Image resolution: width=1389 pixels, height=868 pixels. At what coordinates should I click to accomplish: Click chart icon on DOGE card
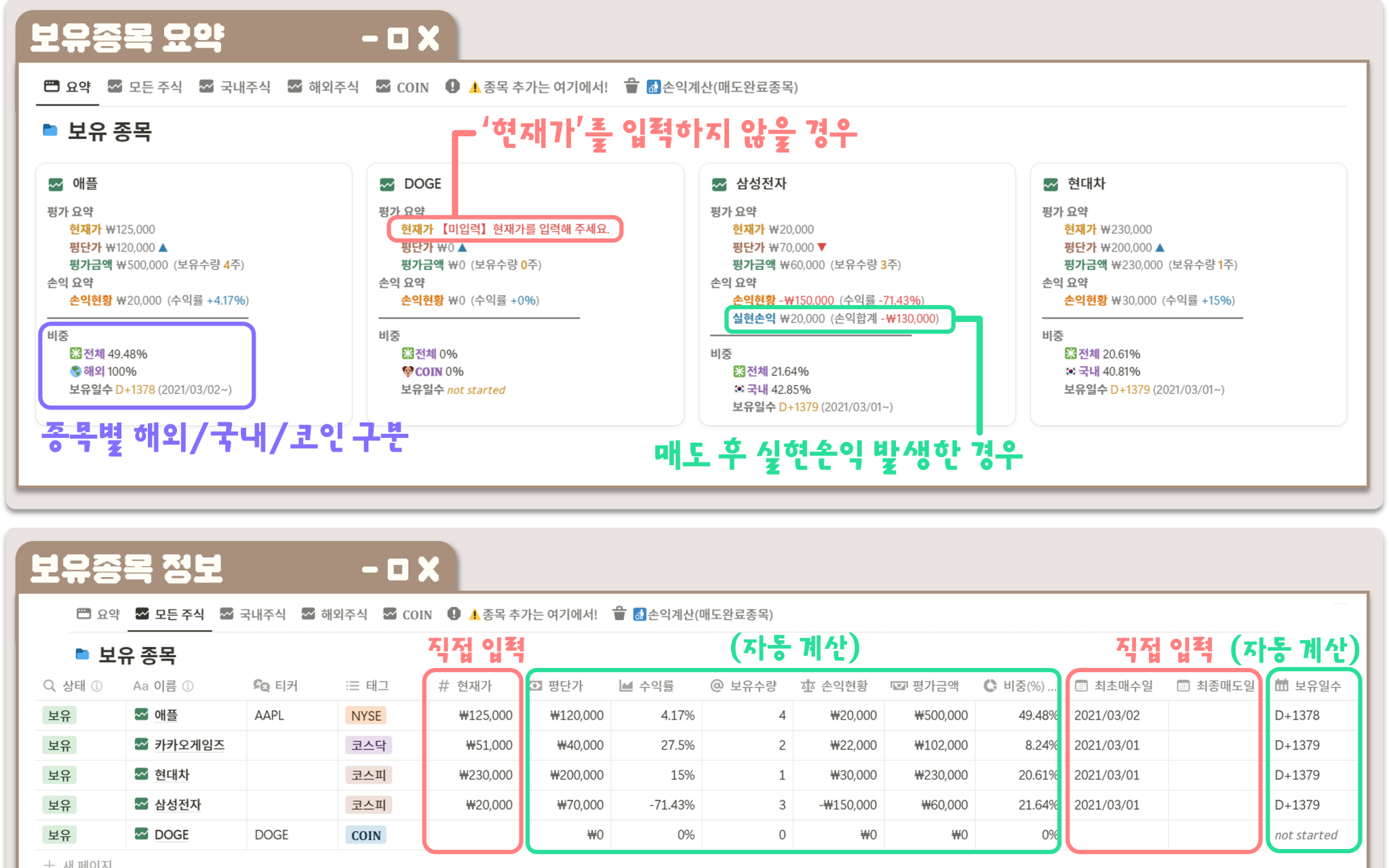coord(387,184)
